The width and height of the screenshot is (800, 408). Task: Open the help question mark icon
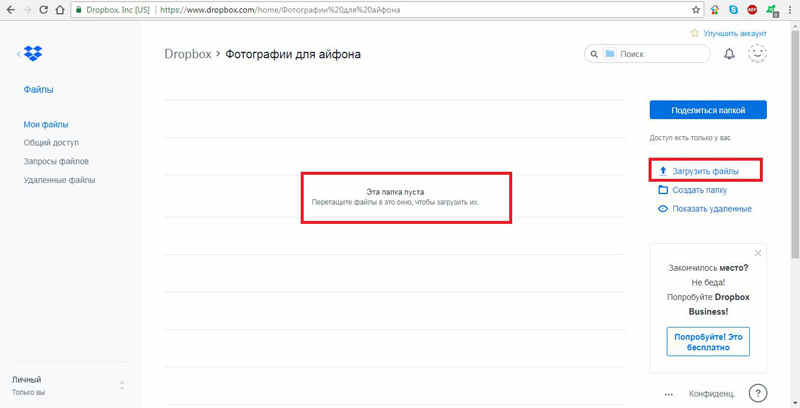click(x=758, y=393)
